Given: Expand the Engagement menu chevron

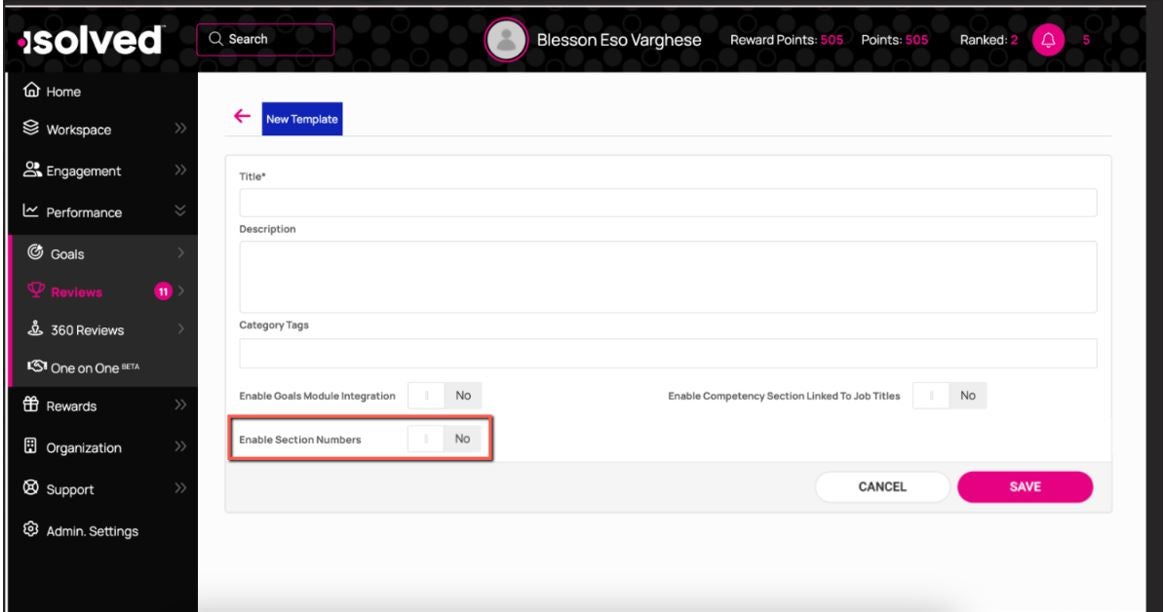Looking at the screenshot, I should (180, 170).
